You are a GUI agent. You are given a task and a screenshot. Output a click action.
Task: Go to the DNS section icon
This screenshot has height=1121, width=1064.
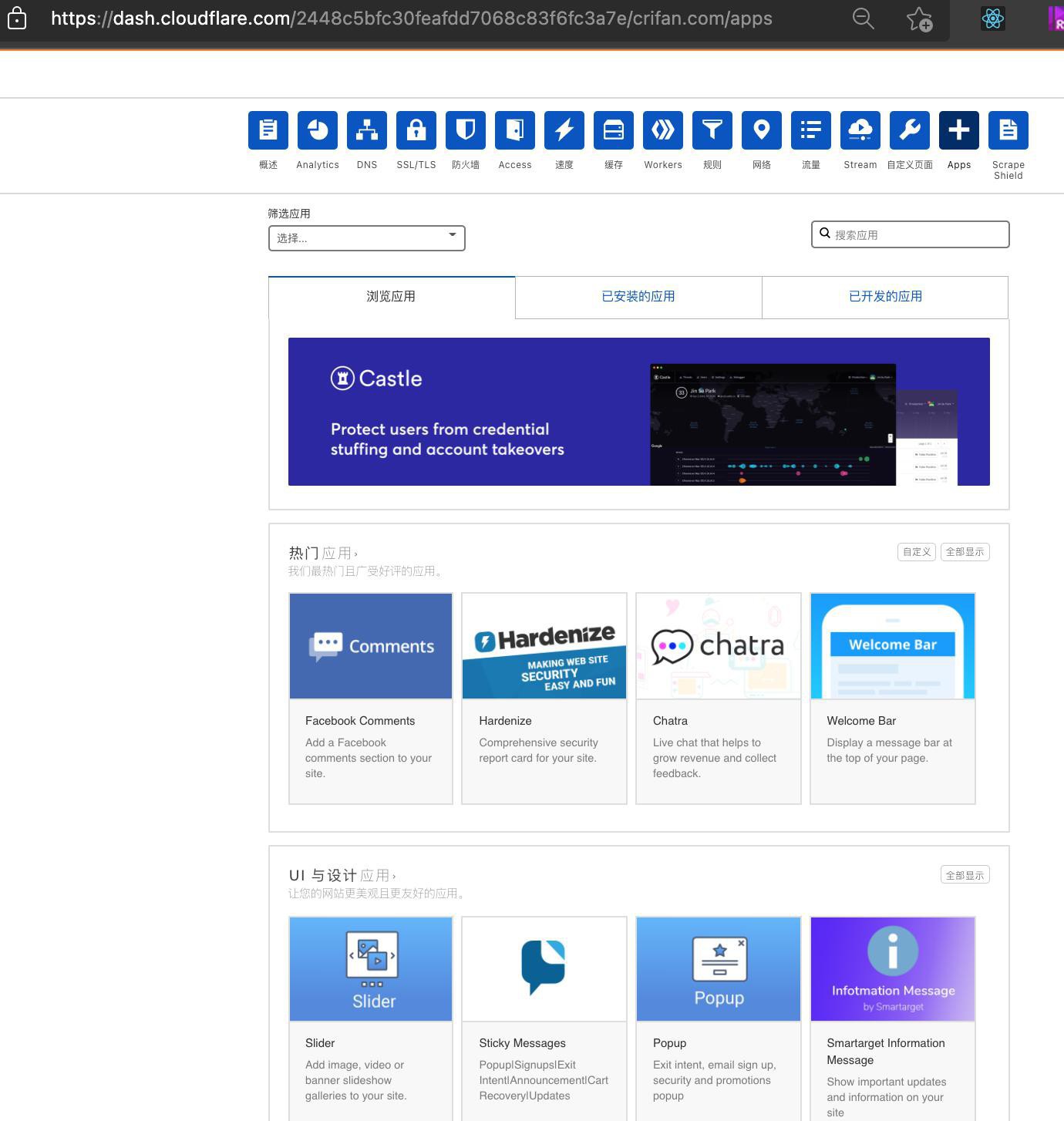366,130
